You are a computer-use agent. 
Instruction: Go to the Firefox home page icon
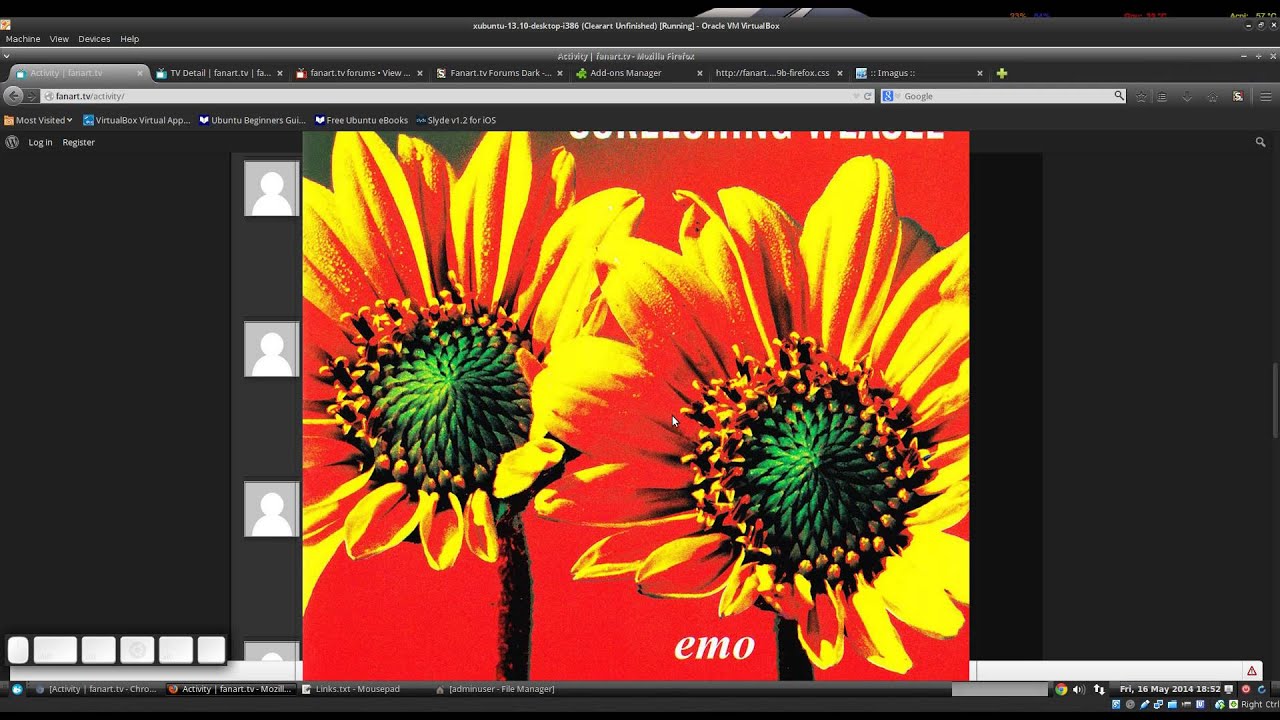(1212, 96)
